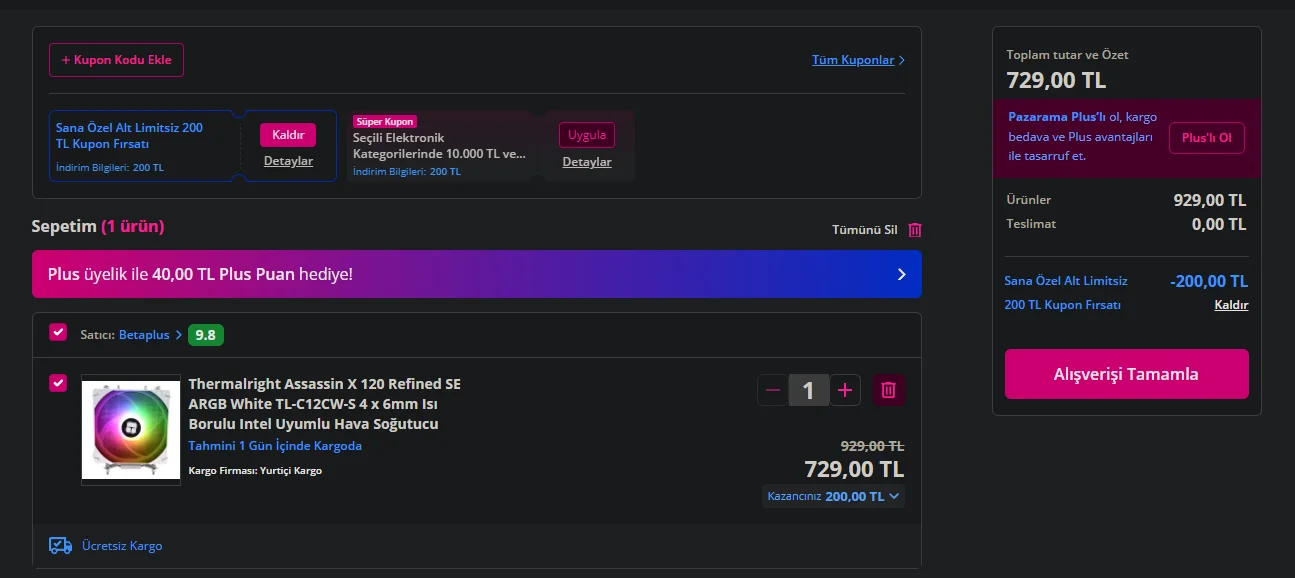Screen dimensions: 1295x578
Task: Click the Ücretsiz Kargo label
Action: pos(122,546)
